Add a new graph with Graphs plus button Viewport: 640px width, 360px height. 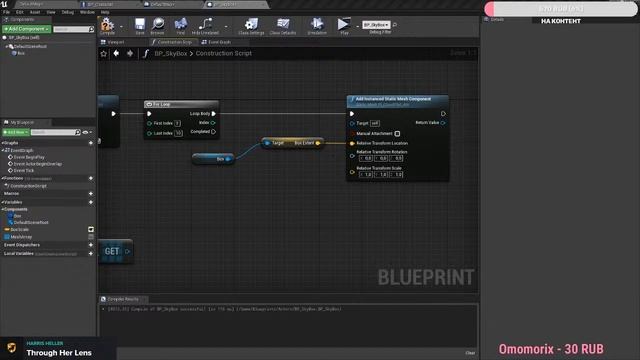point(91,143)
